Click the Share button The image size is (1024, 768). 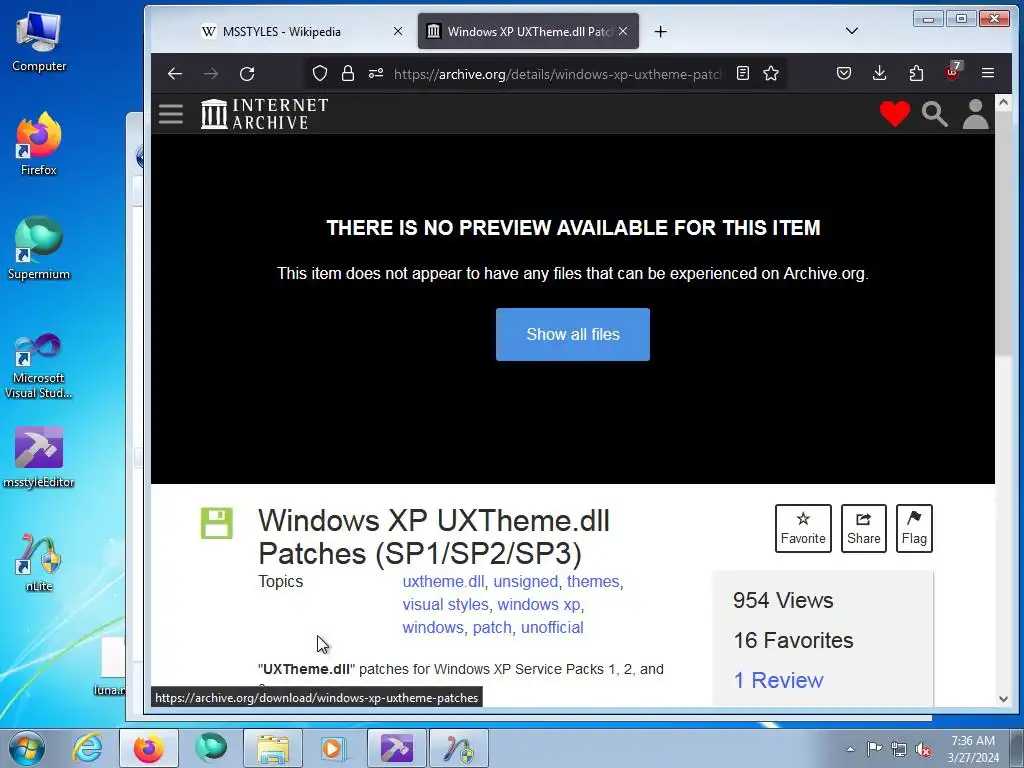tap(863, 528)
